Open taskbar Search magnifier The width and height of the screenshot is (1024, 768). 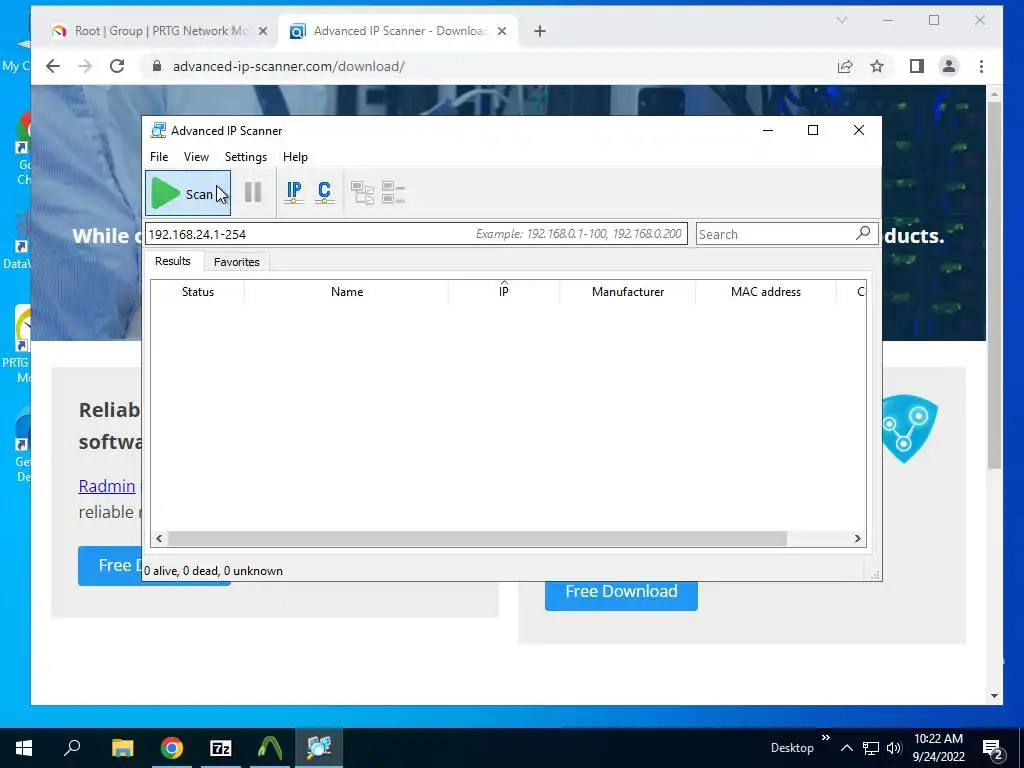coord(72,748)
